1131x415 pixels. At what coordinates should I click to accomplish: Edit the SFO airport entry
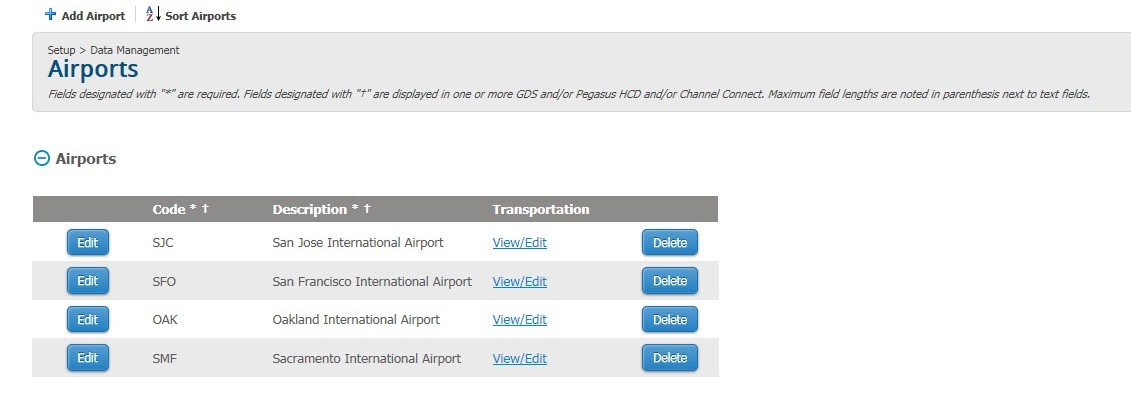(87, 281)
